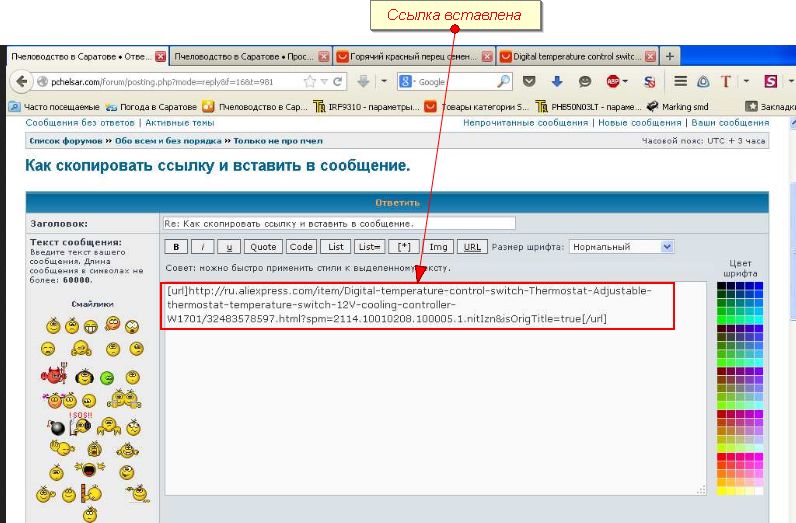Expand the dropdown arrow next to the ABP icon

coord(626,82)
